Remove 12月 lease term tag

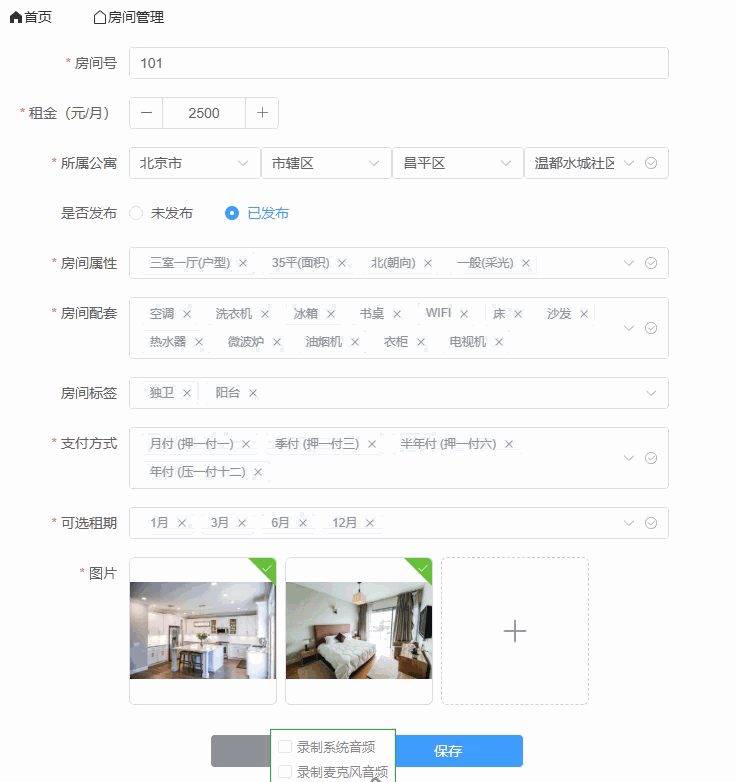click(369, 523)
